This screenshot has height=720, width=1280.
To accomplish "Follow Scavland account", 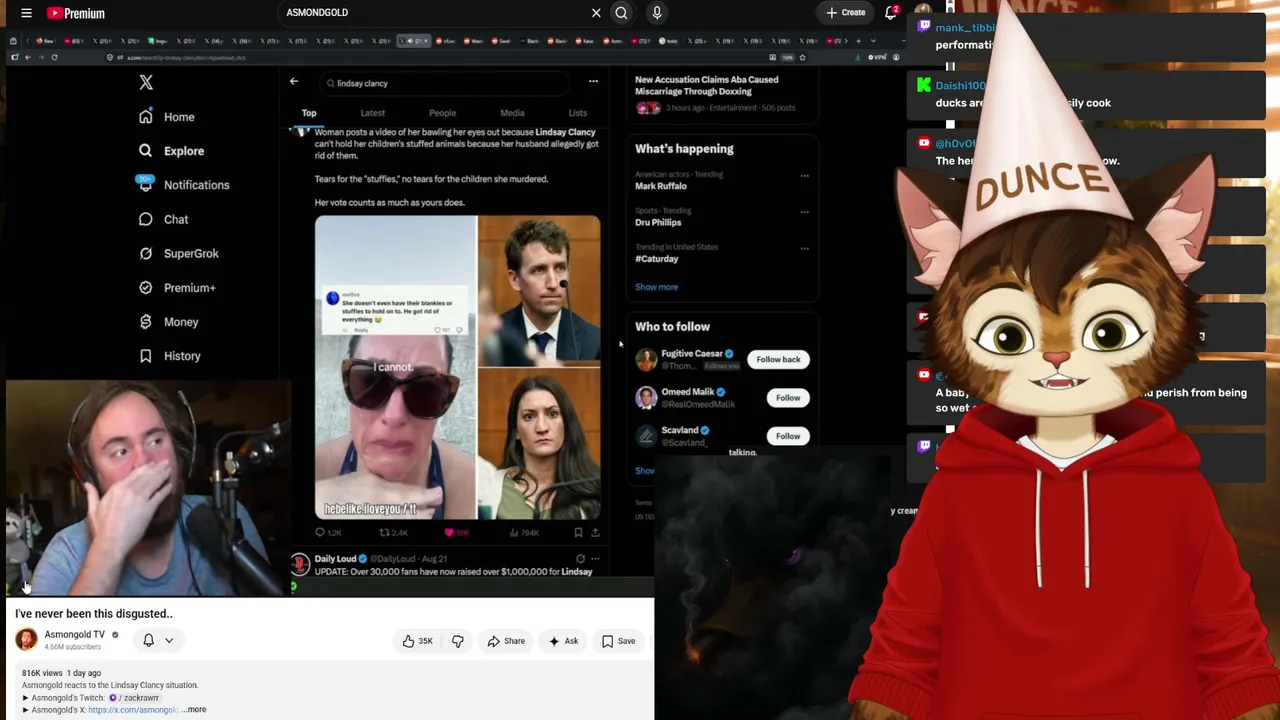I will point(788,436).
